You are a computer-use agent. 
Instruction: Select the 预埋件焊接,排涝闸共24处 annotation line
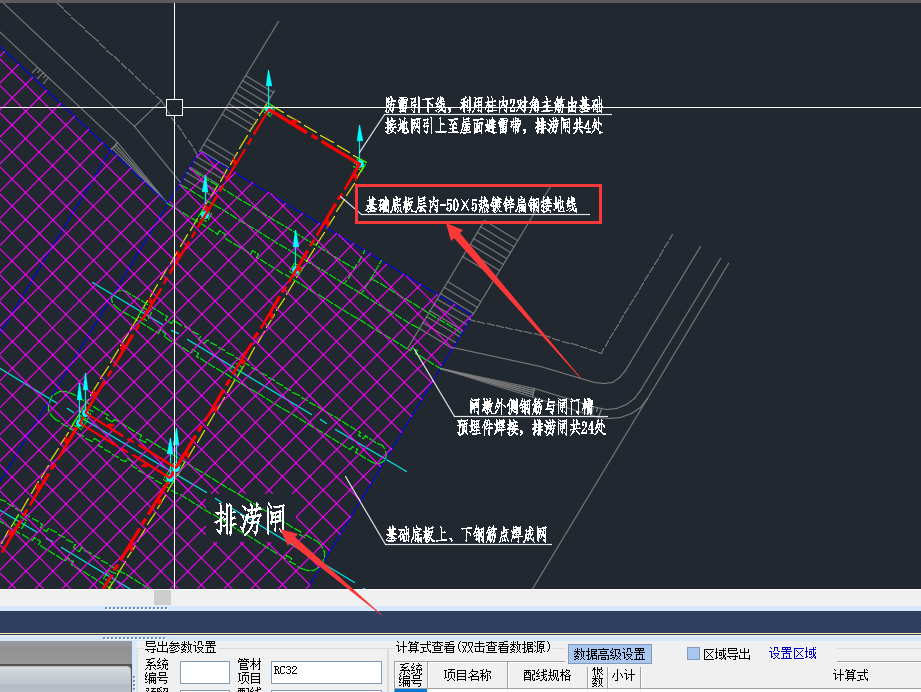(x=531, y=427)
